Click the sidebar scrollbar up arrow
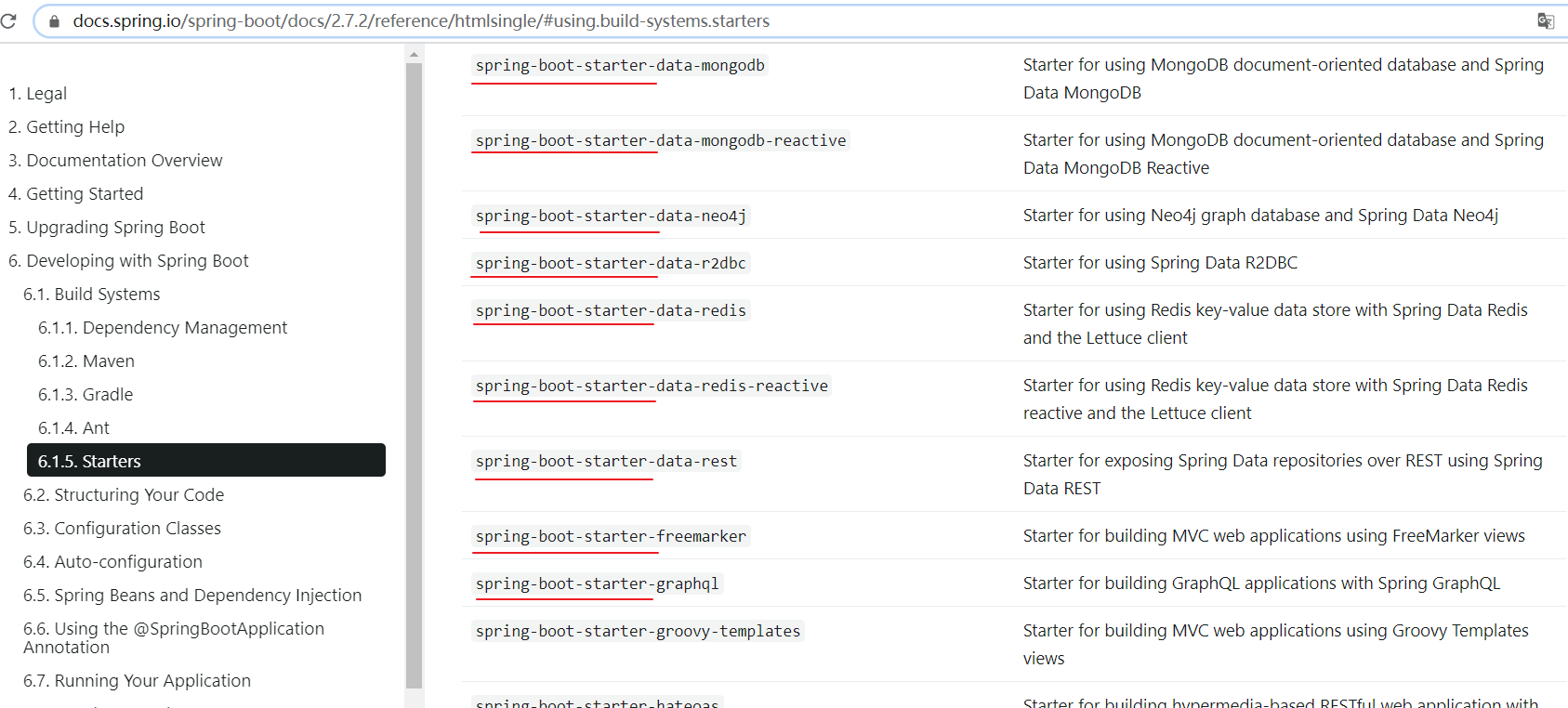 (414, 55)
